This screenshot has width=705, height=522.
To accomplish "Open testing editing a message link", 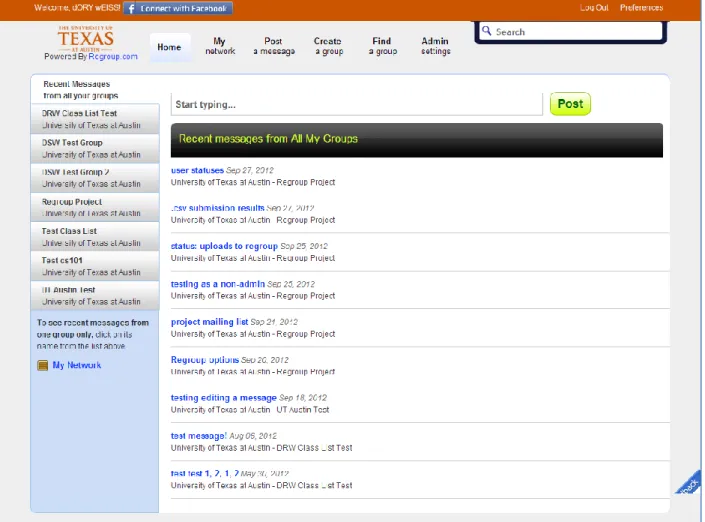I will pos(223,398).
